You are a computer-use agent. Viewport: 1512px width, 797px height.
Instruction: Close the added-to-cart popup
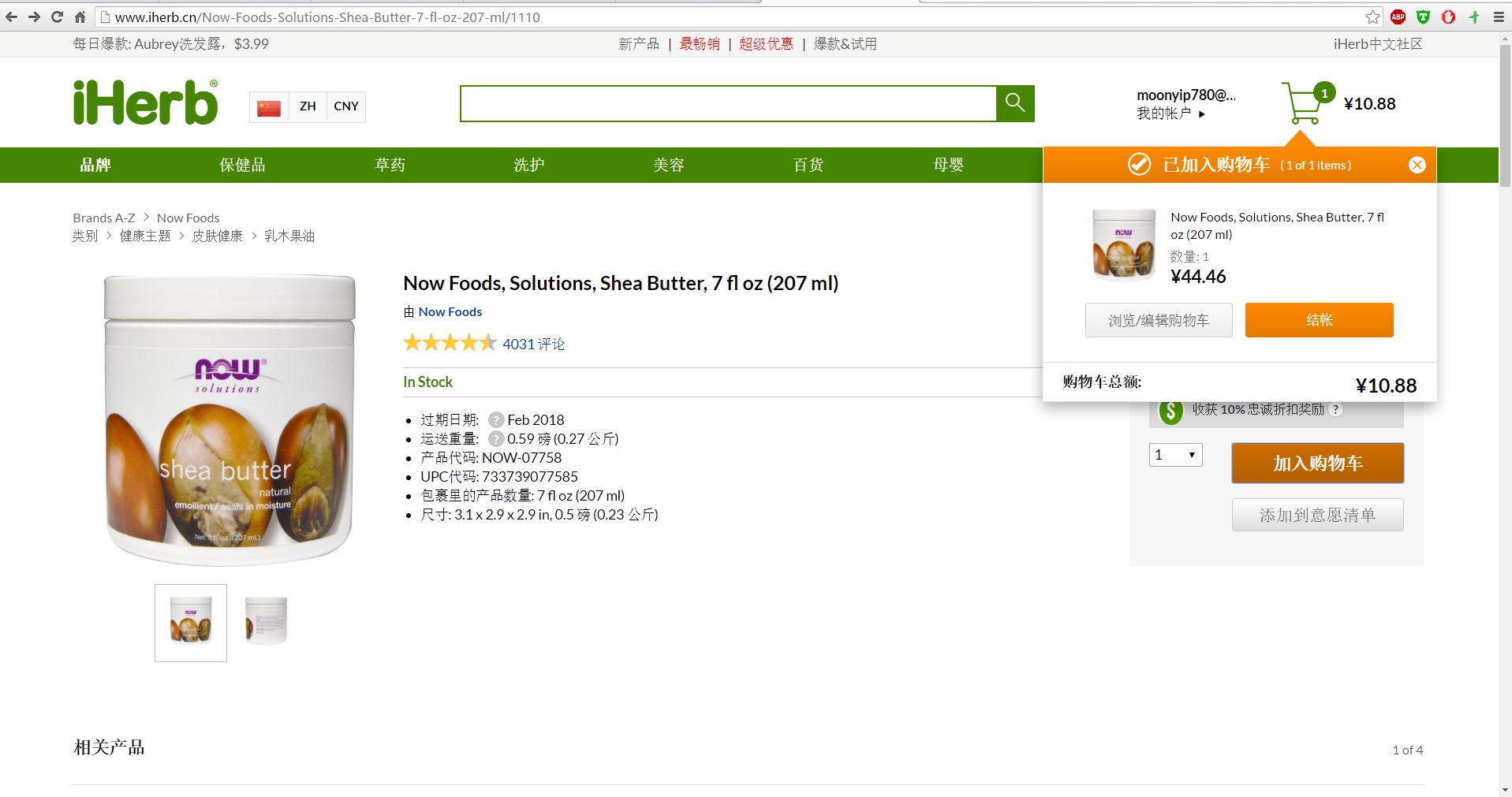(1417, 165)
